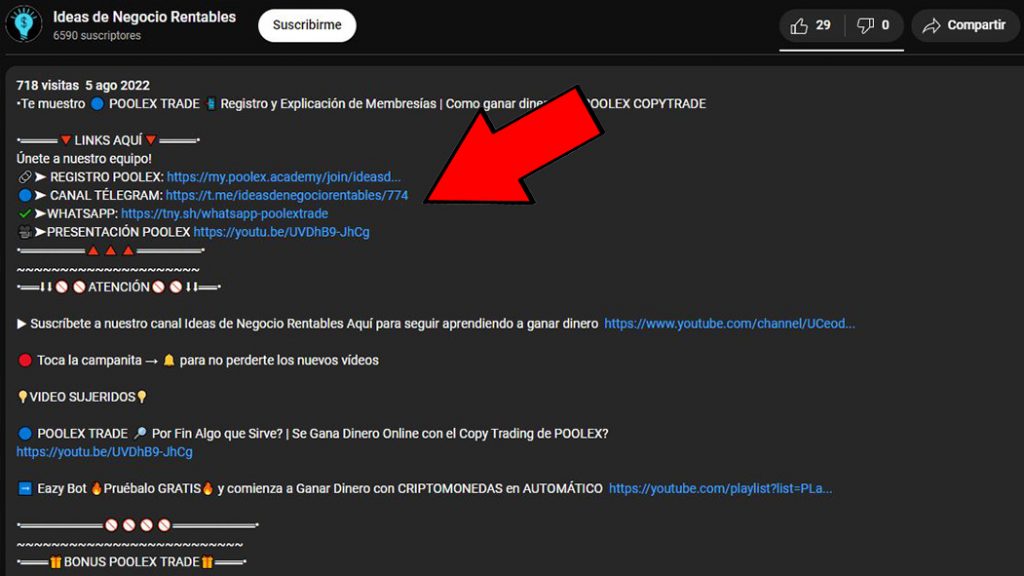
Task: Click the red circle before Toca la campanita
Action: (25, 360)
